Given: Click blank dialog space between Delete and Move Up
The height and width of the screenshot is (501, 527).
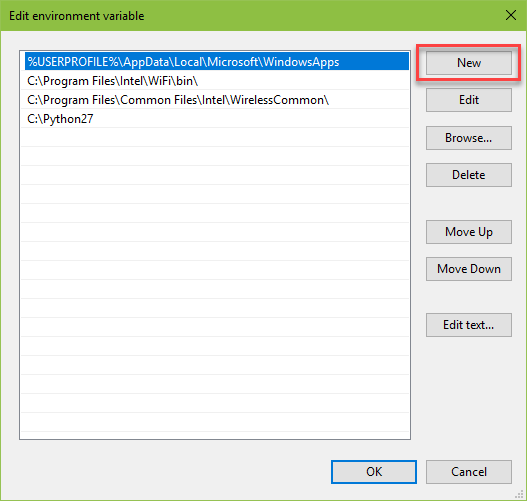Looking at the screenshot, I should pyautogui.click(x=469, y=203).
